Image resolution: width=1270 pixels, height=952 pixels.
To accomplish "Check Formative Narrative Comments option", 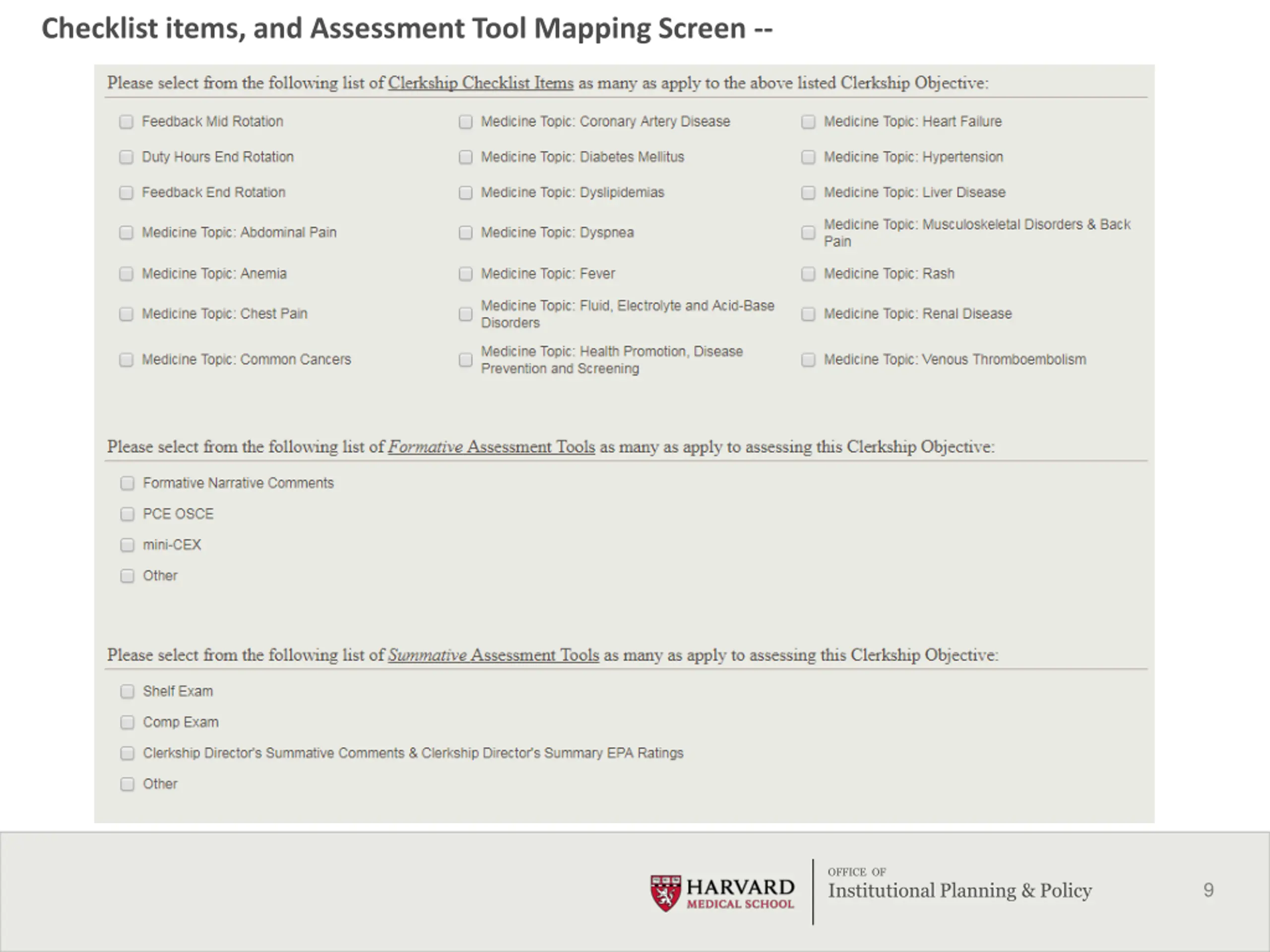I will coord(127,483).
